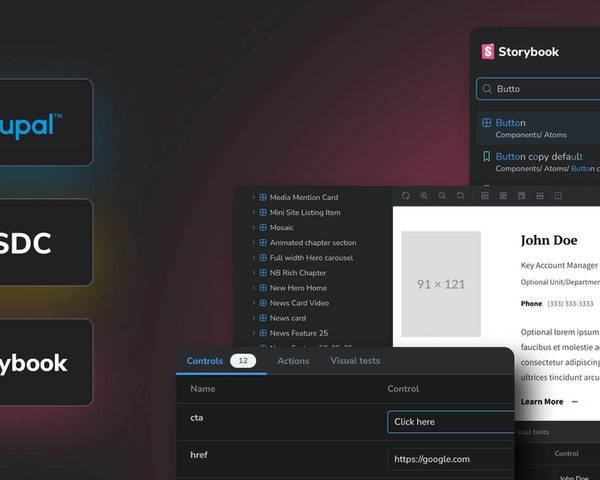
Task: Click the bookmark icon of Button copy default
Action: (x=486, y=156)
